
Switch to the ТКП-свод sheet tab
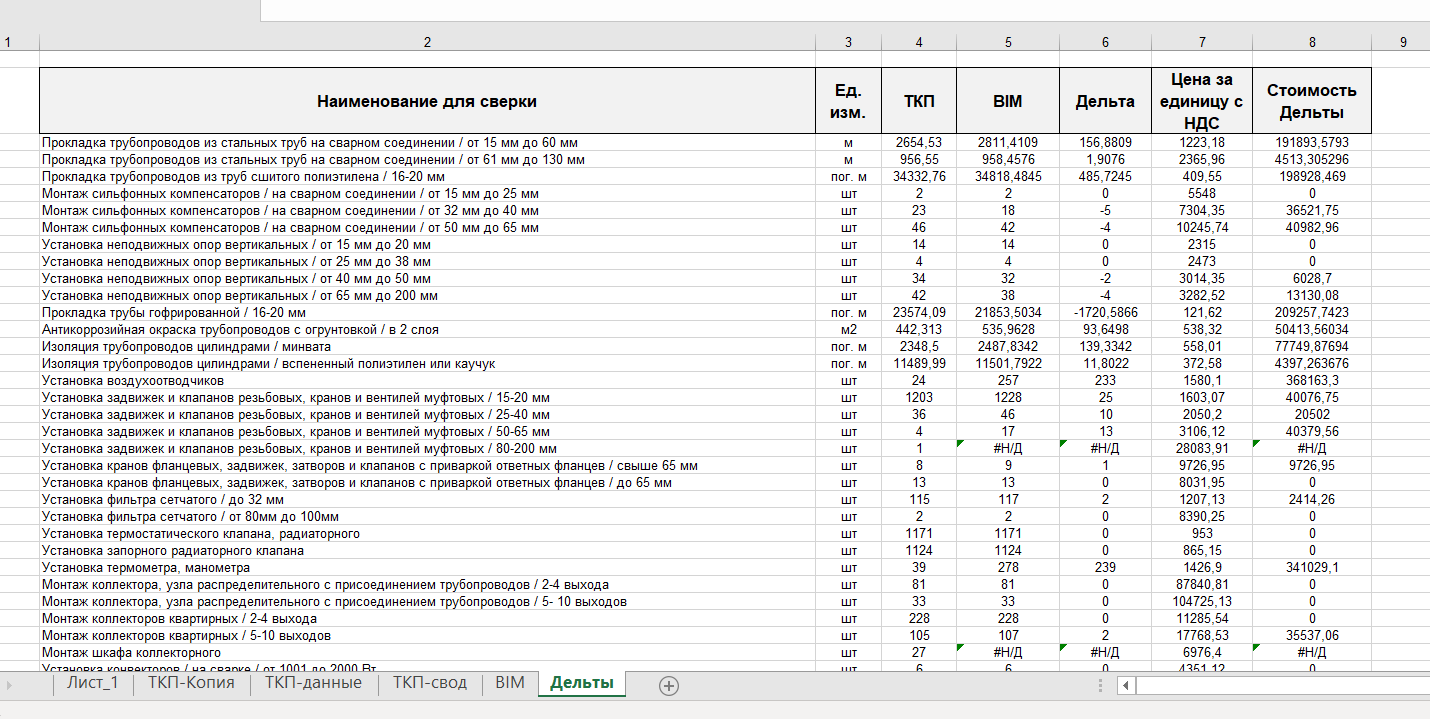coord(430,683)
